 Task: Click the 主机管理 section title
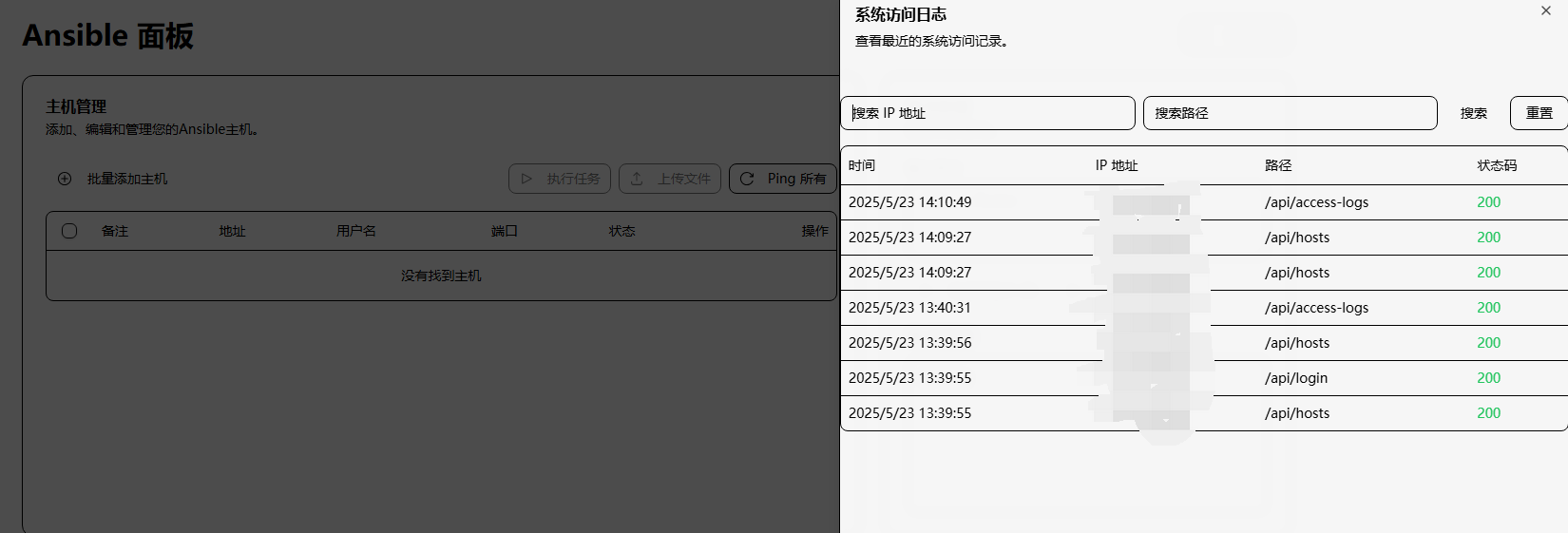[76, 106]
